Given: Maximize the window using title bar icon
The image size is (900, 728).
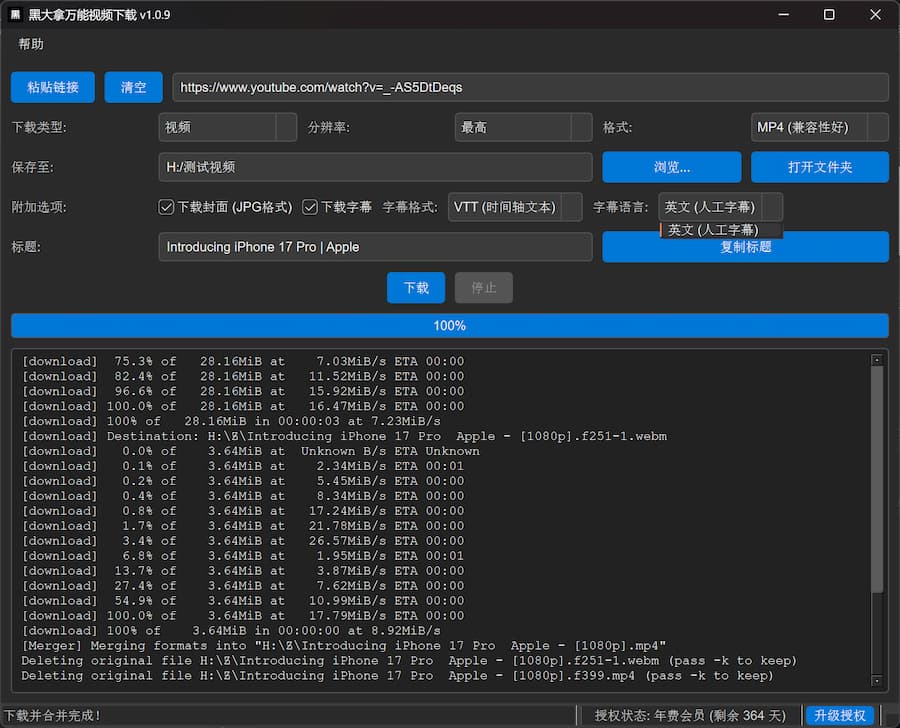Looking at the screenshot, I should tap(829, 15).
